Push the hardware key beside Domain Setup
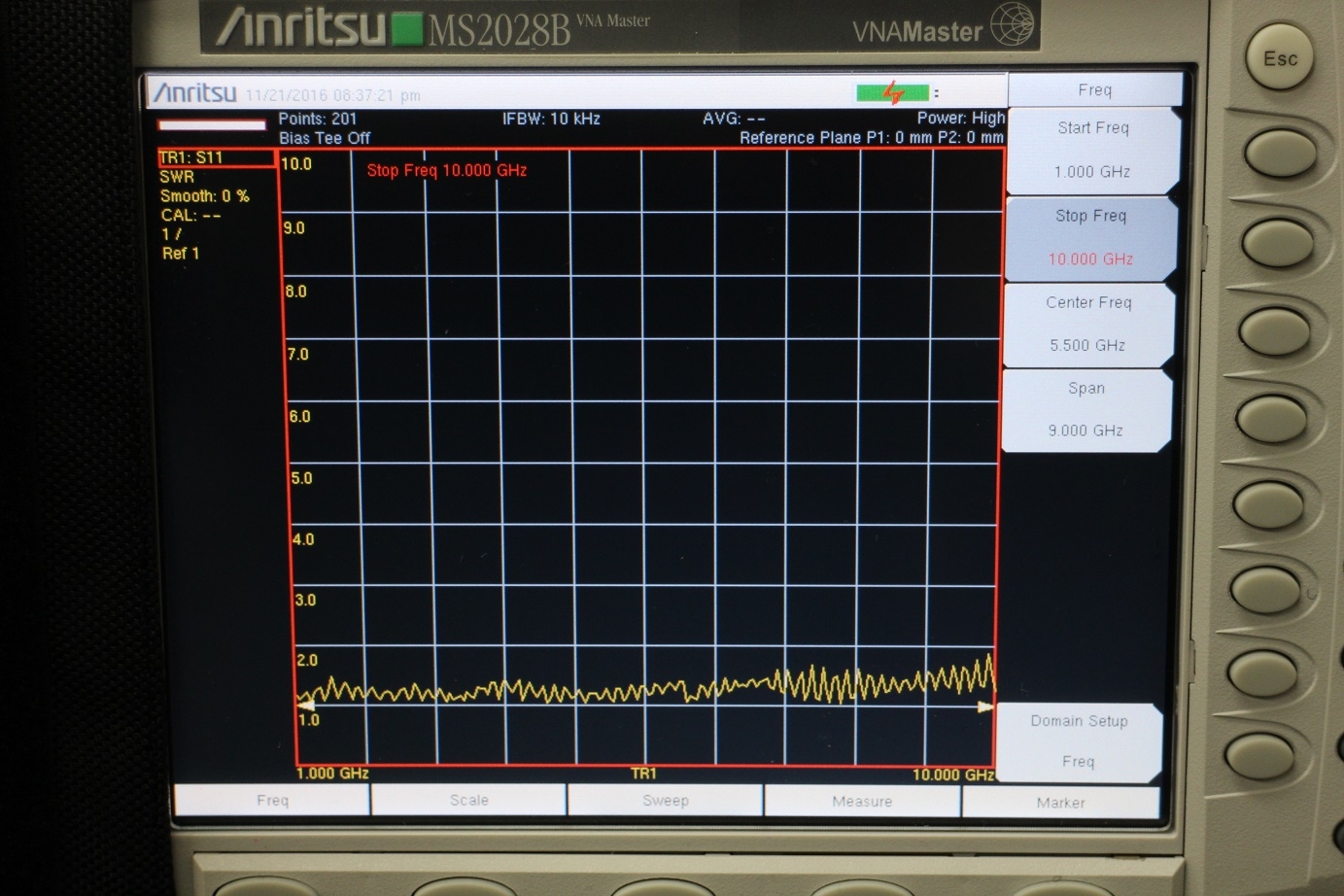 coord(1260,755)
